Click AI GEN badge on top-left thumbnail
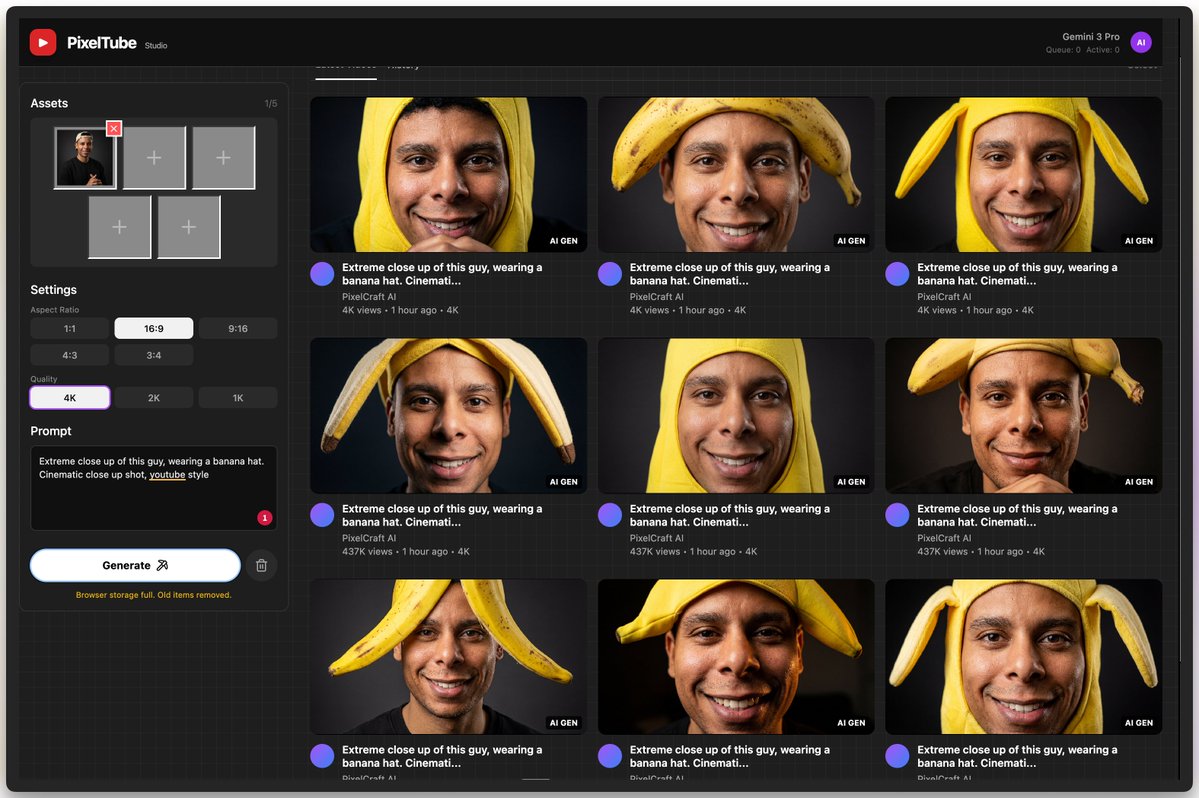 (x=564, y=241)
